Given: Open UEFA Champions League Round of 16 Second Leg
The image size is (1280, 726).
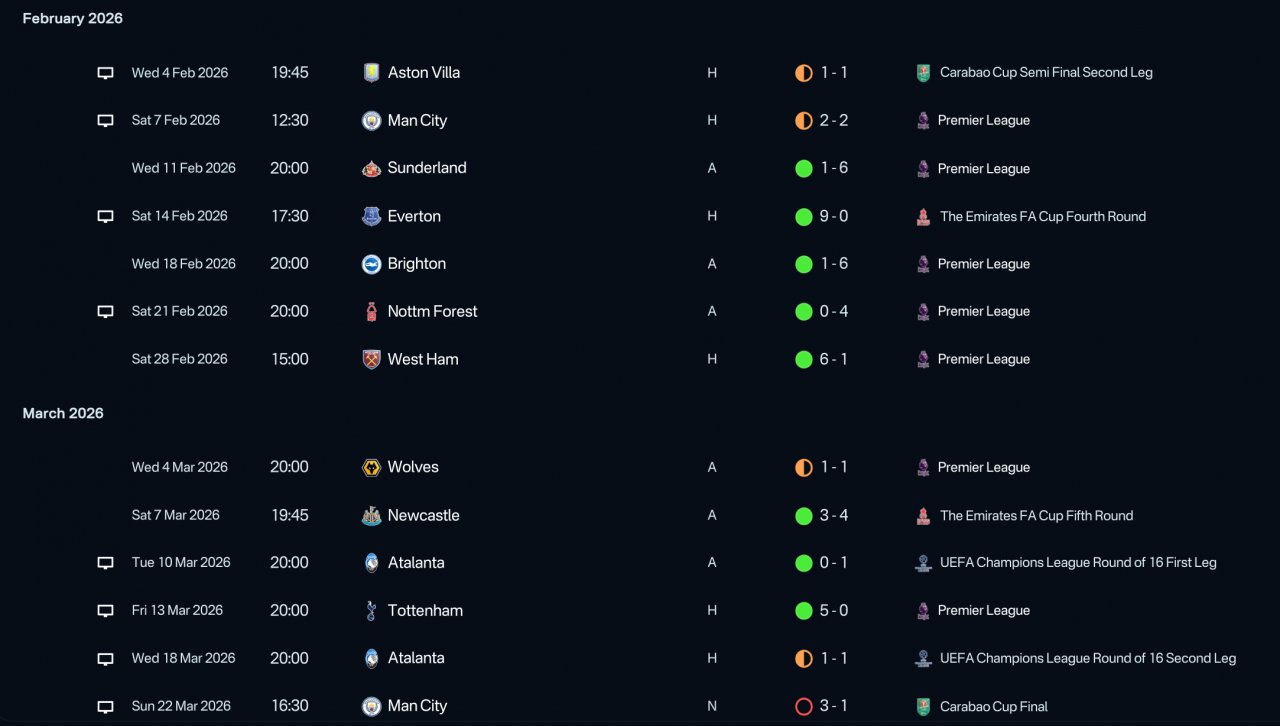Looking at the screenshot, I should coord(1088,658).
